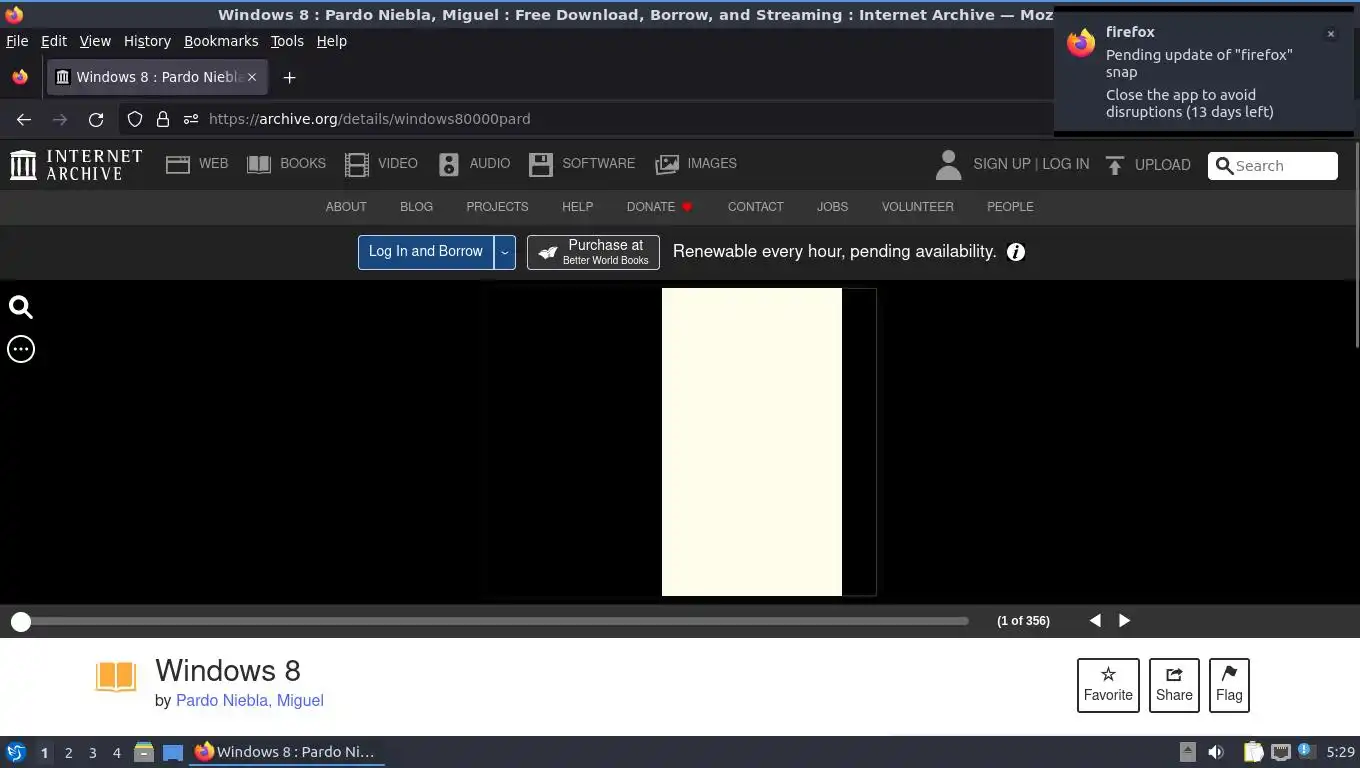
Task: Click the address bar URL
Action: (370, 119)
